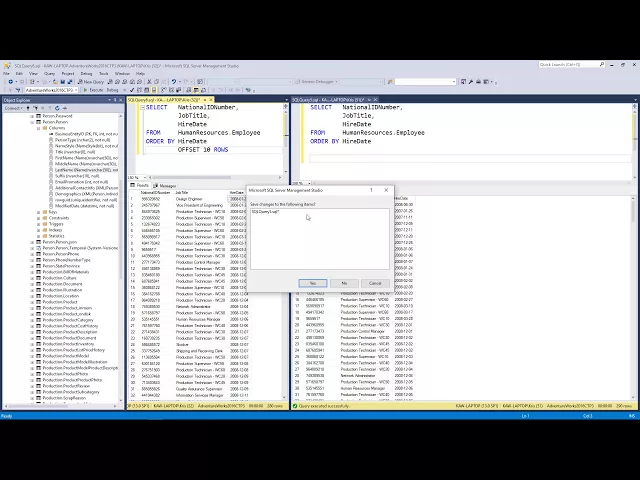This screenshot has width=640, height=480.
Task: Click the Comment out selected lines icon
Action: [213, 90]
